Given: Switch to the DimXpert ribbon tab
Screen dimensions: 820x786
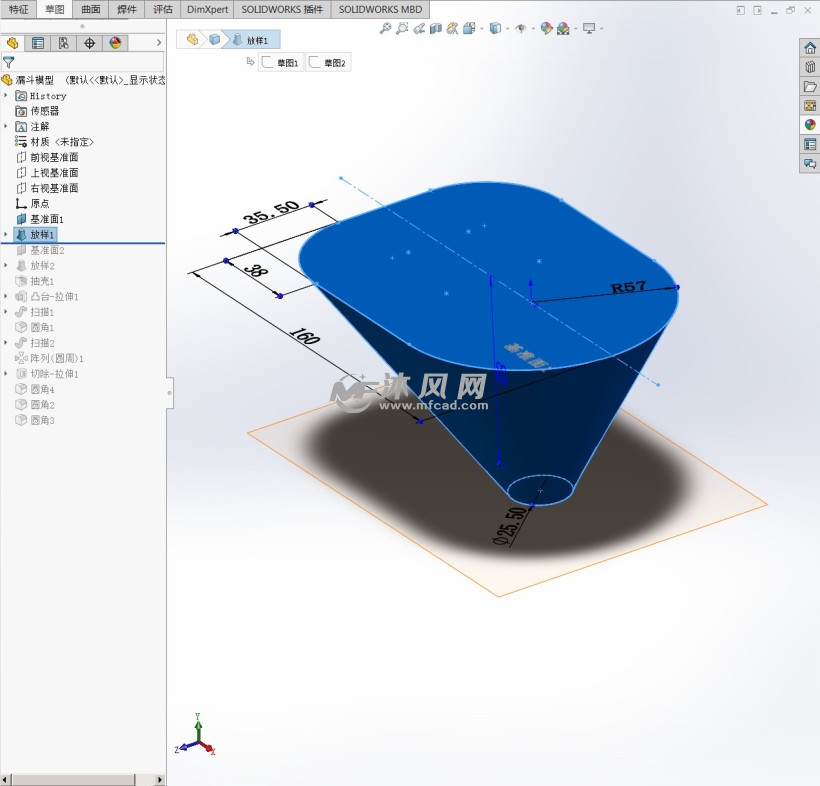Looking at the screenshot, I should (x=207, y=9).
